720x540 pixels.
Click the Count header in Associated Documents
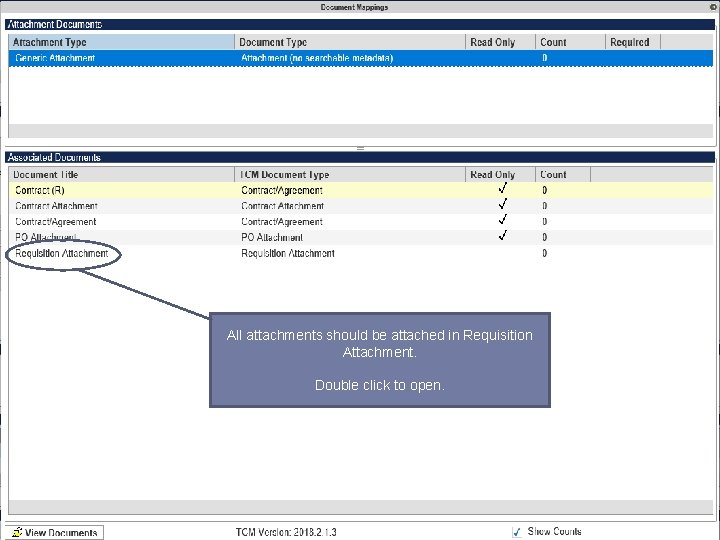[563, 174]
